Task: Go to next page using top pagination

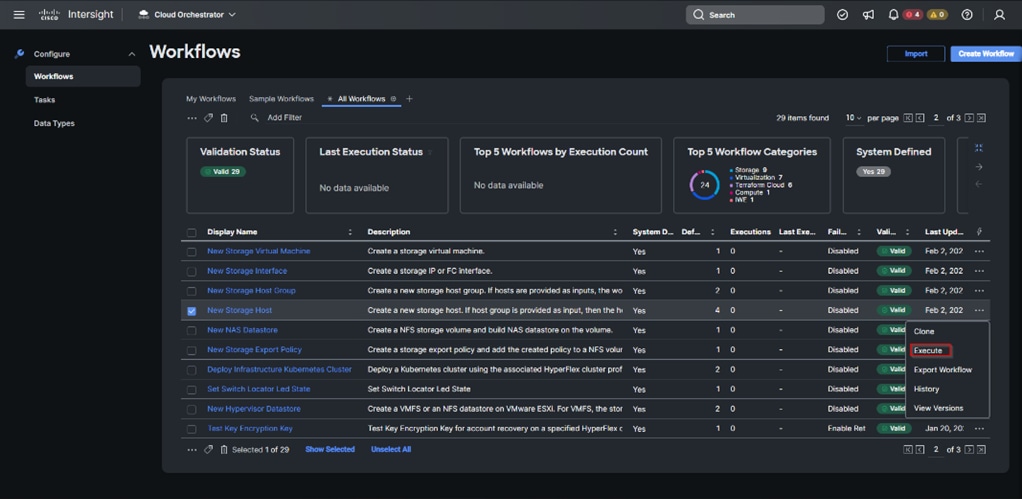Action: (x=969, y=118)
